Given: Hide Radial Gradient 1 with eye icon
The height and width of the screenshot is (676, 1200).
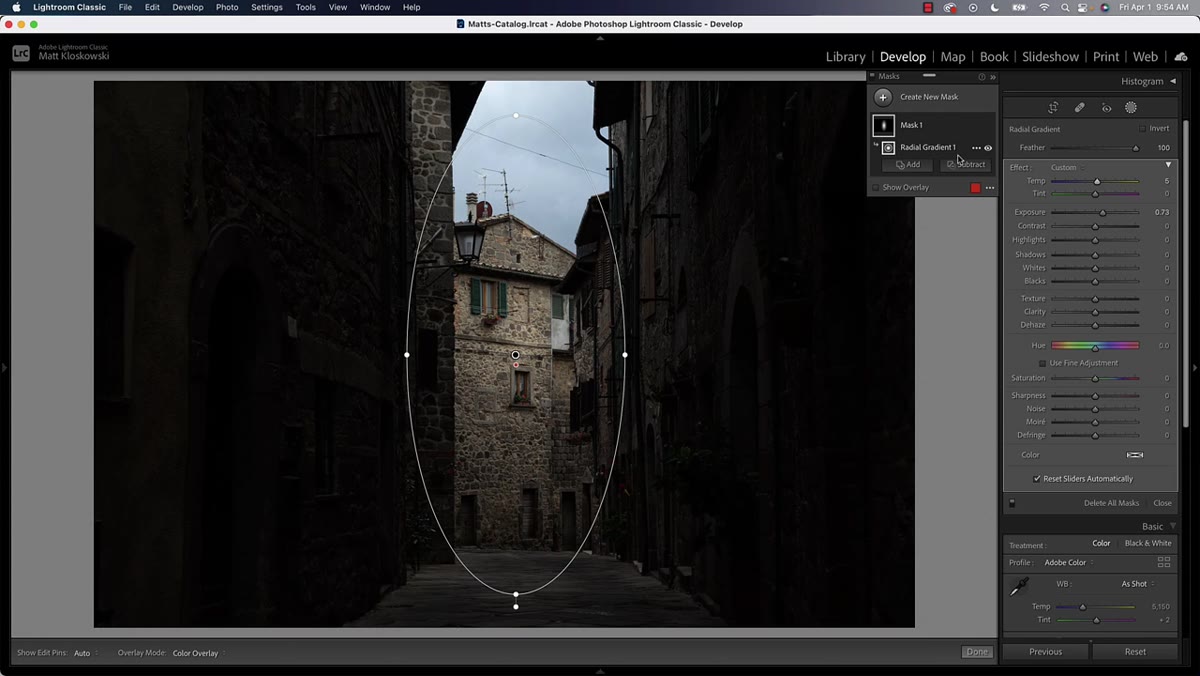Looking at the screenshot, I should tap(988, 148).
